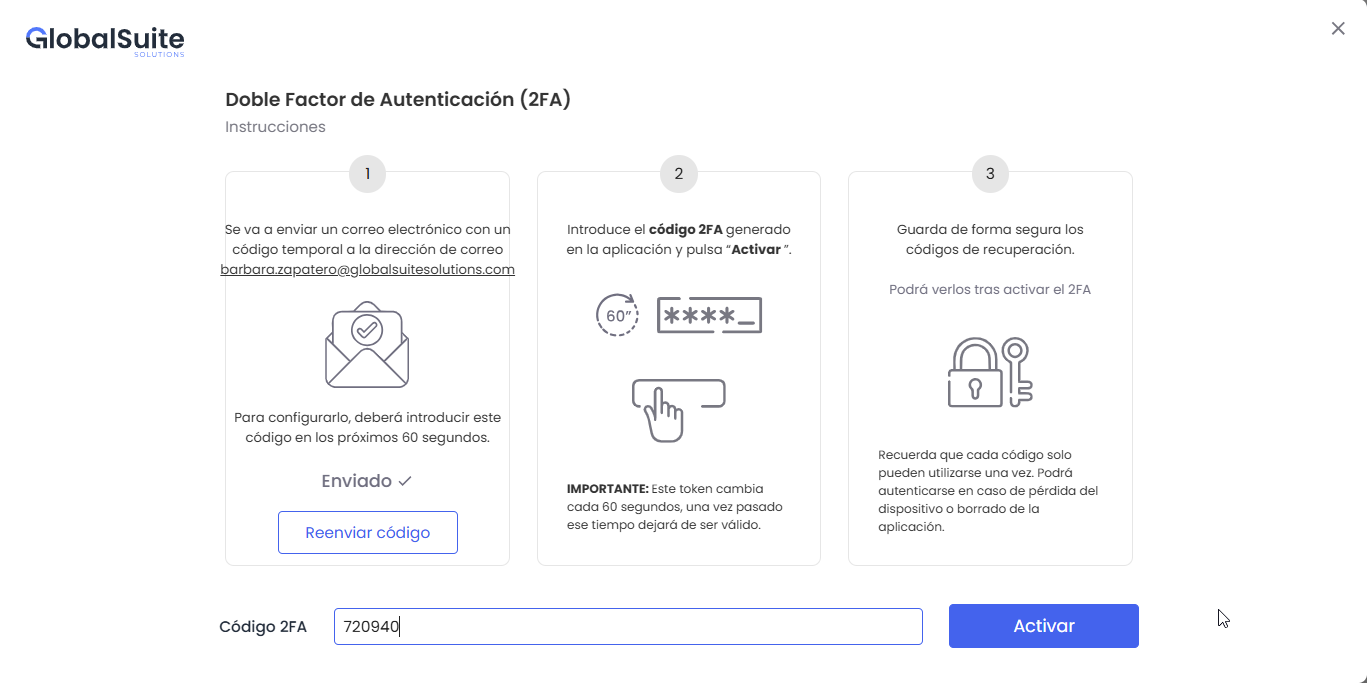This screenshot has width=1367, height=683.
Task: Click the checkmark next to Enviado
Action: [x=405, y=481]
